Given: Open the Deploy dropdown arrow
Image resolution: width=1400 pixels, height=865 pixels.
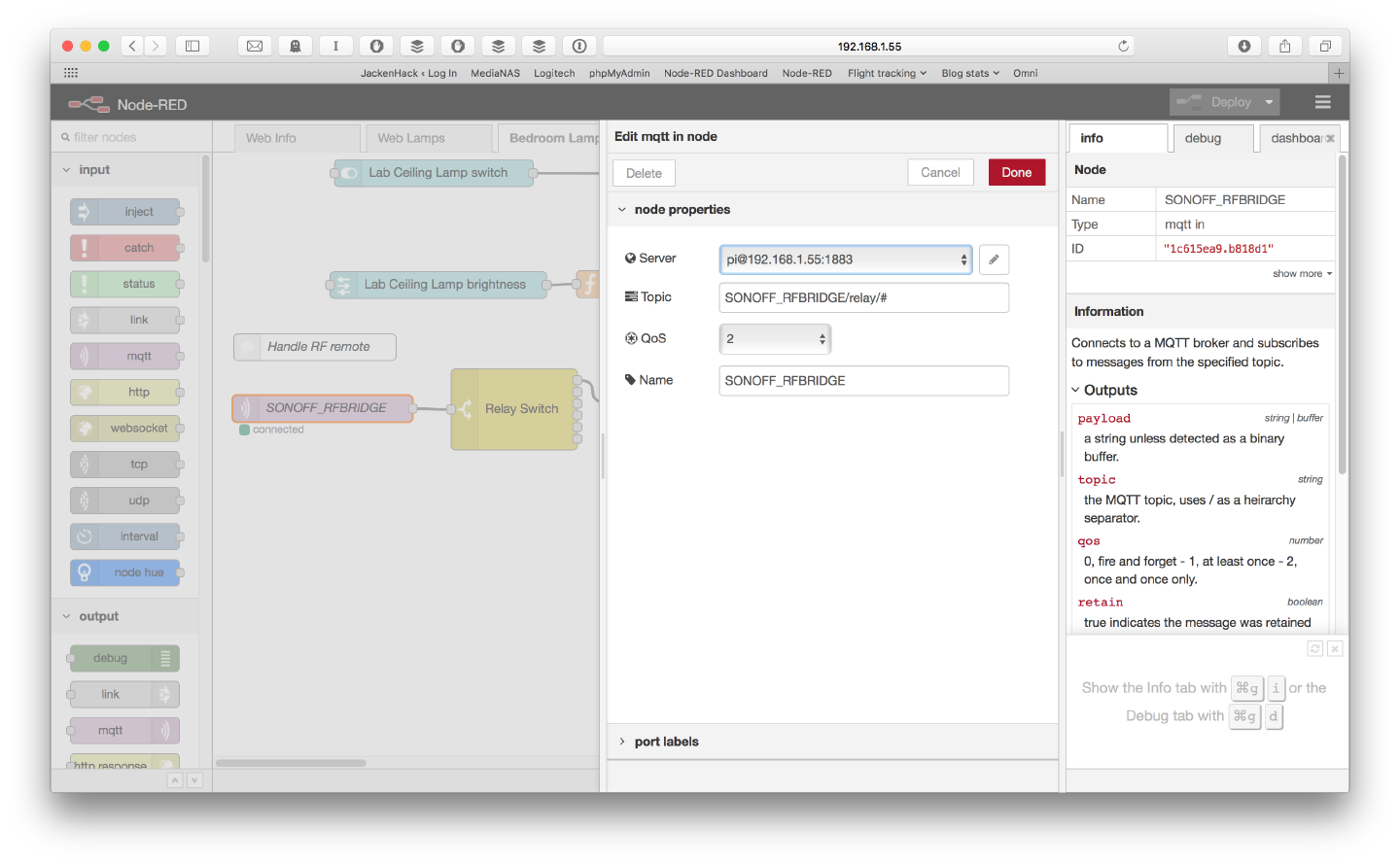Looking at the screenshot, I should [x=1269, y=102].
